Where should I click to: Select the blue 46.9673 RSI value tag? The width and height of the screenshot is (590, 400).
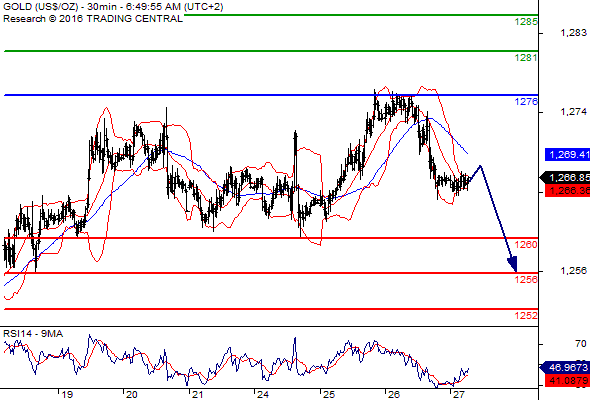(x=565, y=367)
